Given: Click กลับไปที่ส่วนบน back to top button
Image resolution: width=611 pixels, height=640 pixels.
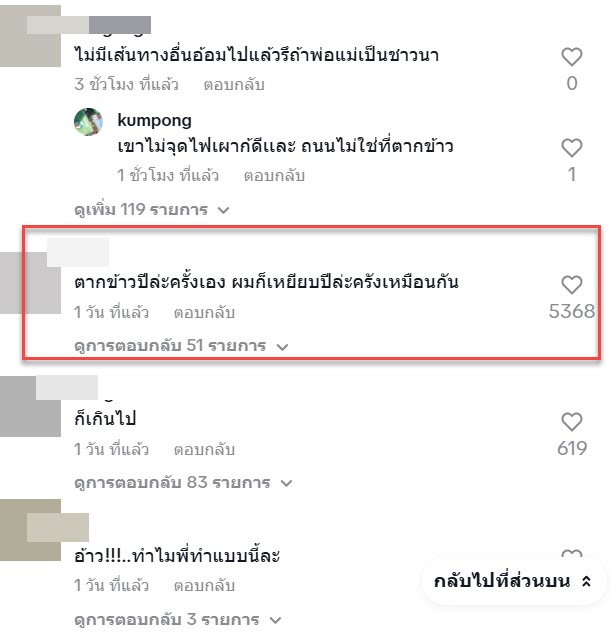Looking at the screenshot, I should (505, 581).
